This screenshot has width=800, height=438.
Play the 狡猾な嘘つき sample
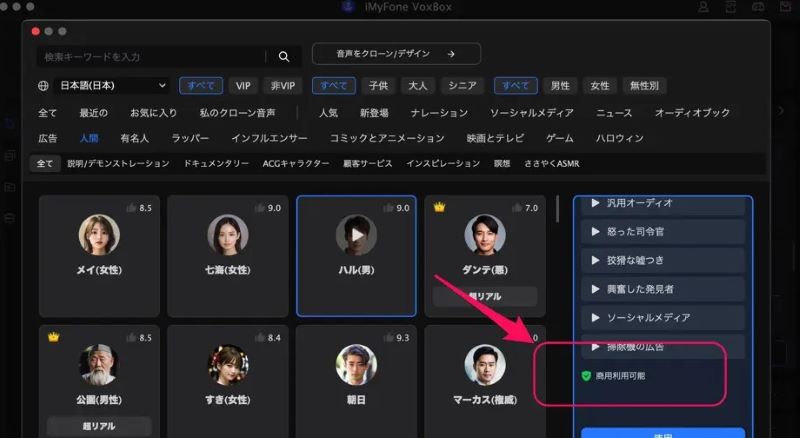coord(595,260)
